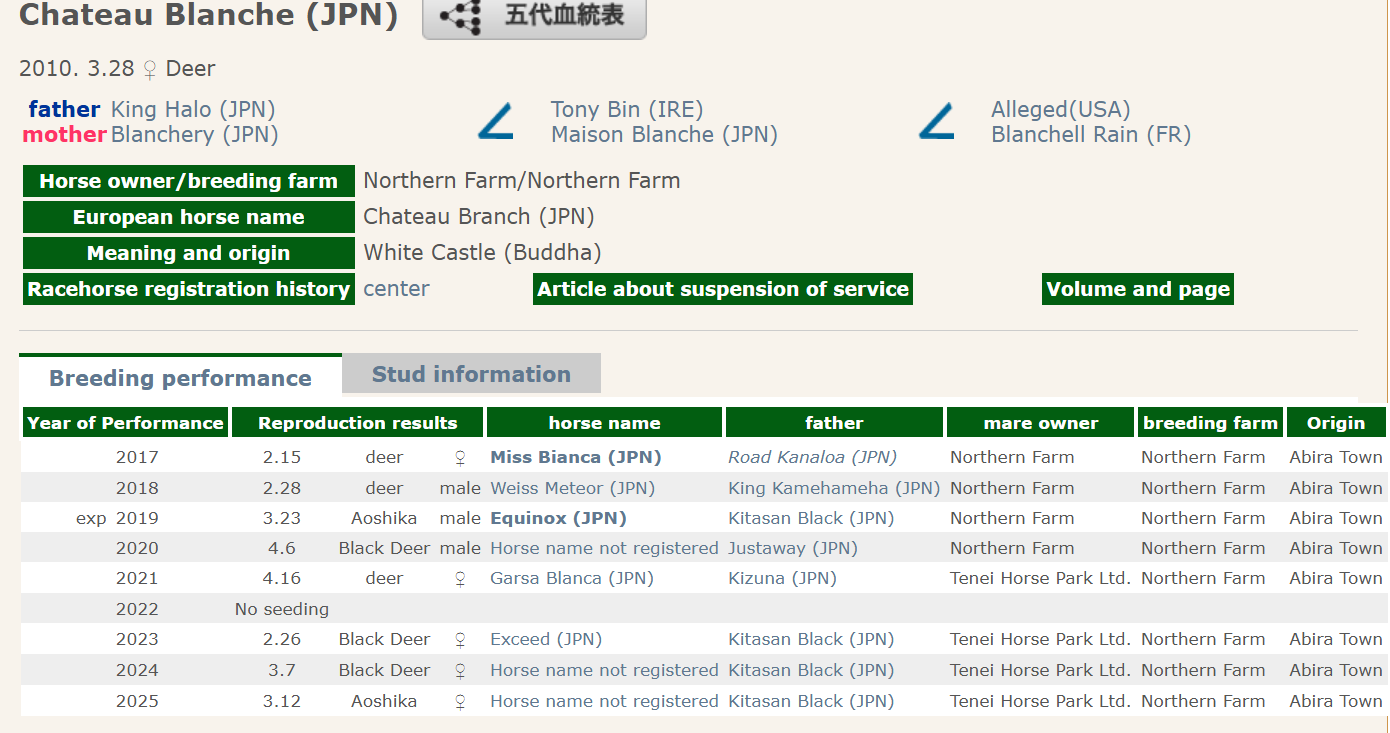This screenshot has width=1390, height=733.
Task: Open the five-generation pedigree chart button
Action: 534,18
